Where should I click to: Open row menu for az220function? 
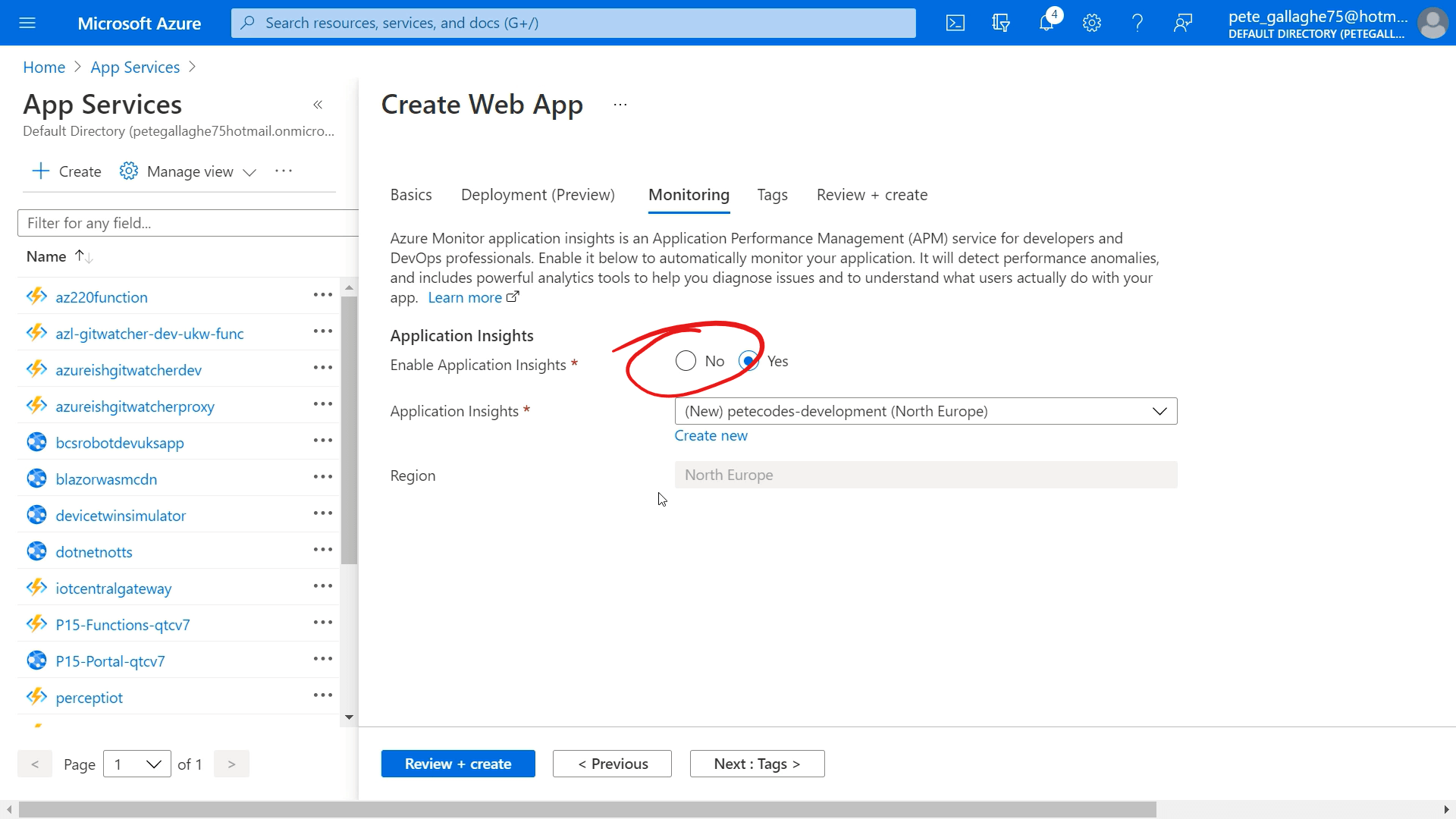(x=323, y=295)
